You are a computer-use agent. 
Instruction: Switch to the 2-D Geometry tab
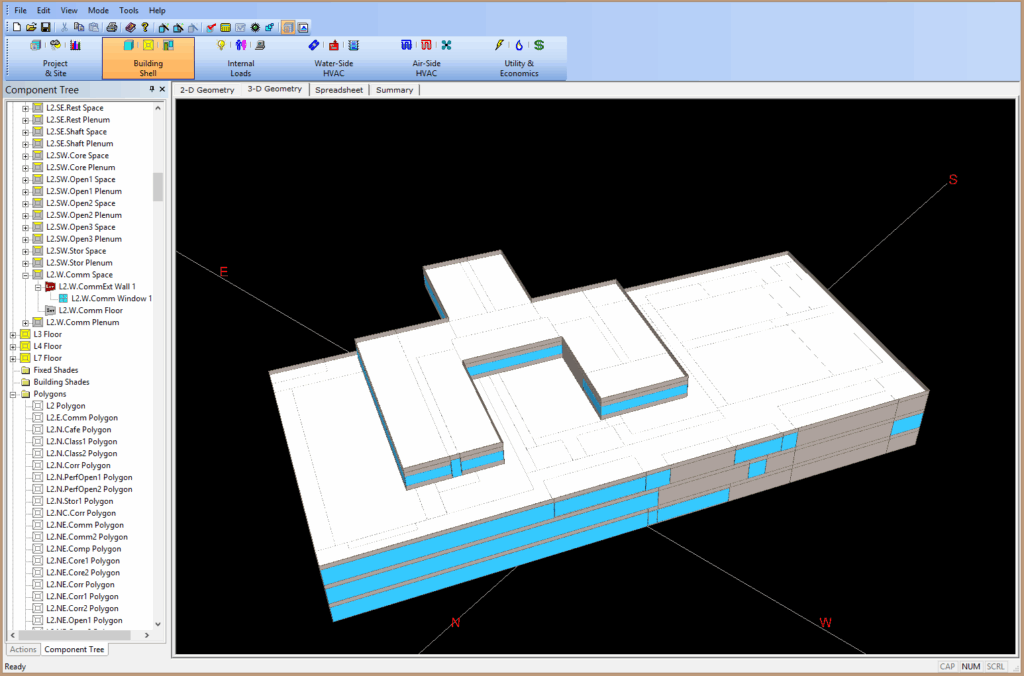coord(207,90)
